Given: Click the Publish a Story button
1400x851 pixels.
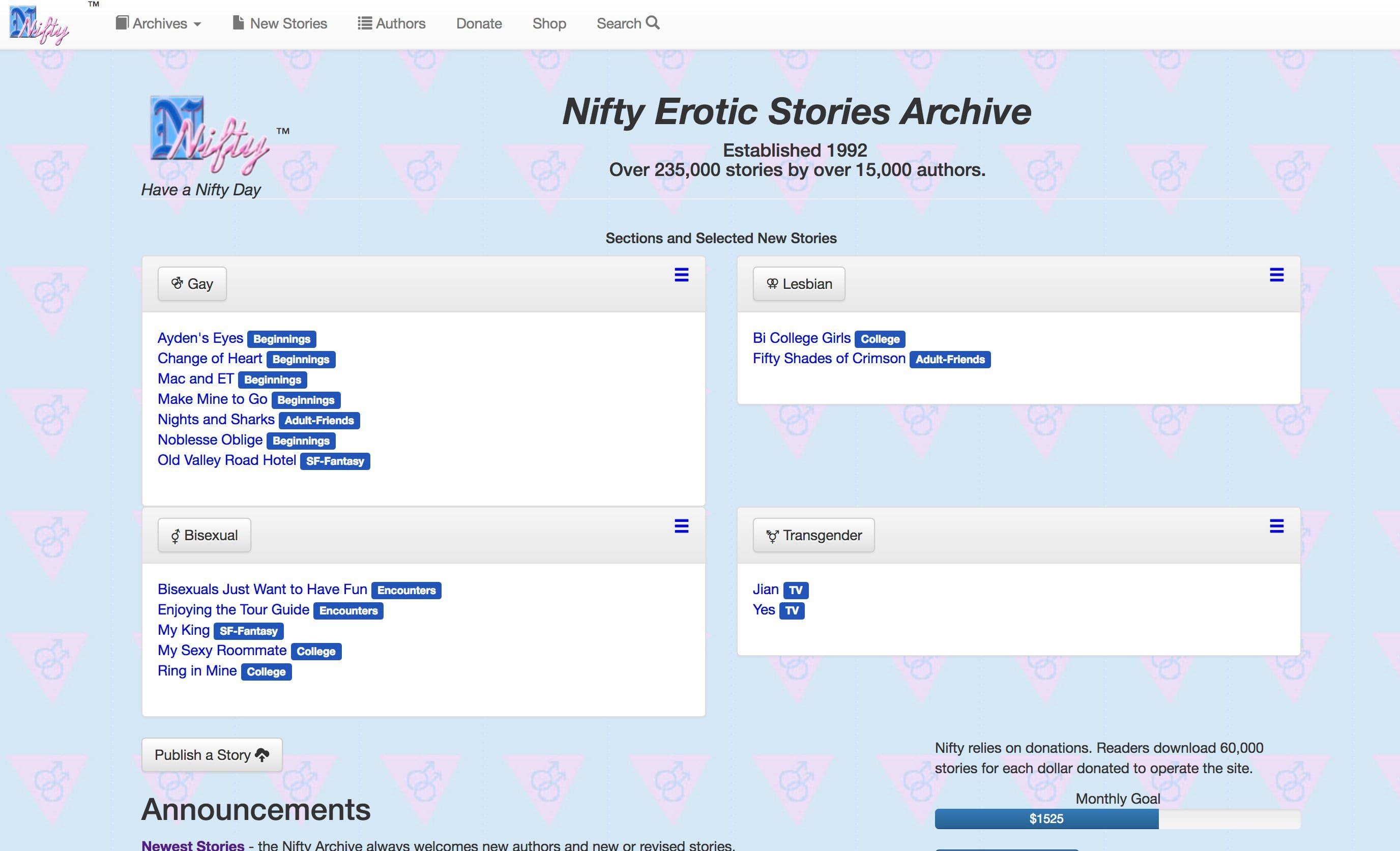Looking at the screenshot, I should tap(212, 755).
